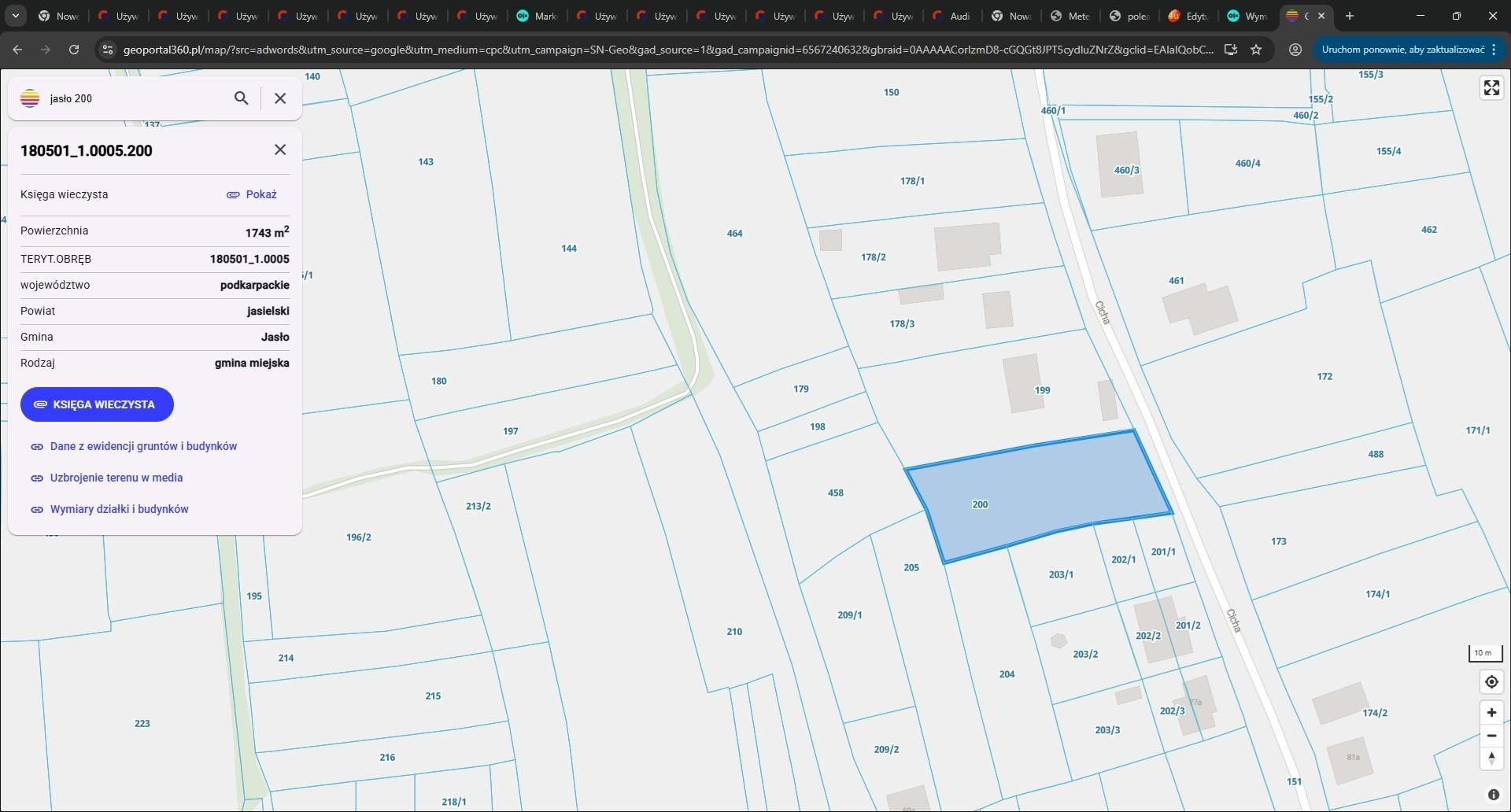
Task: Go forward in browser history
Action: (x=46, y=50)
